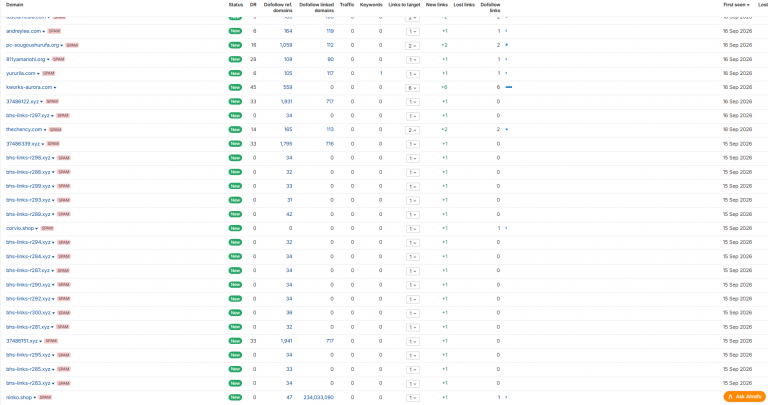Expand caret menu next to ninko.shop
Image resolution: width=768 pixels, height=405 pixels.
(34, 398)
